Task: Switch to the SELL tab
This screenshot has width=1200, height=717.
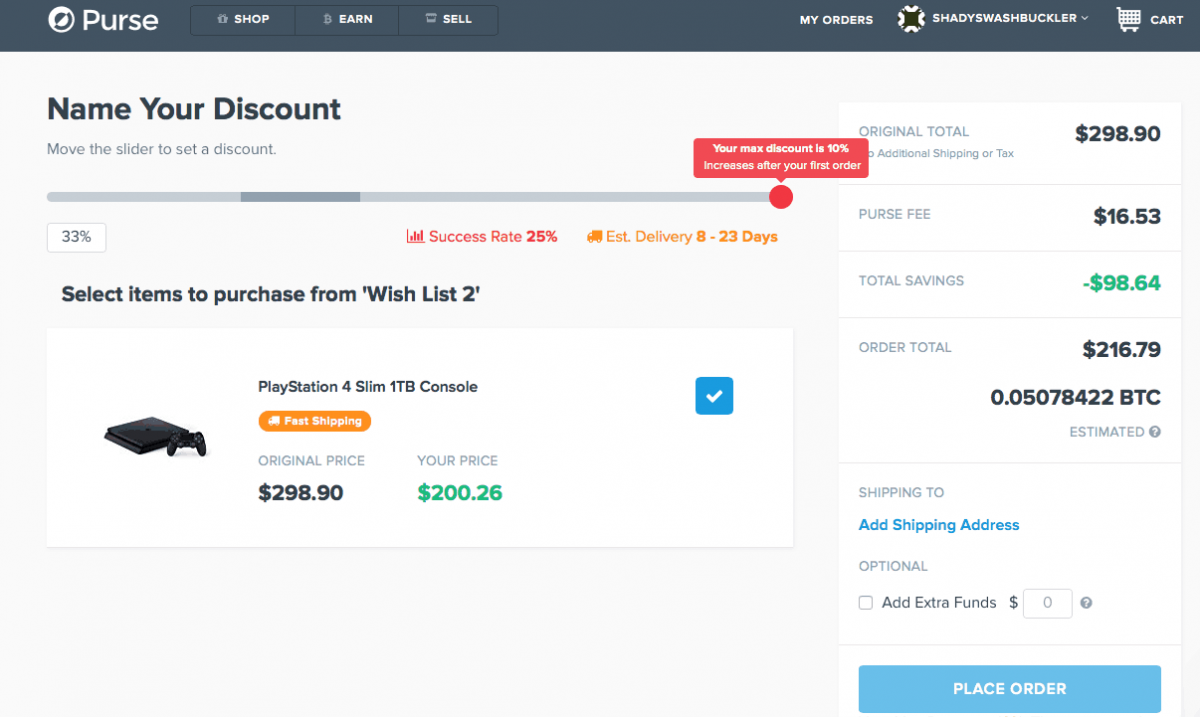Action: point(448,19)
